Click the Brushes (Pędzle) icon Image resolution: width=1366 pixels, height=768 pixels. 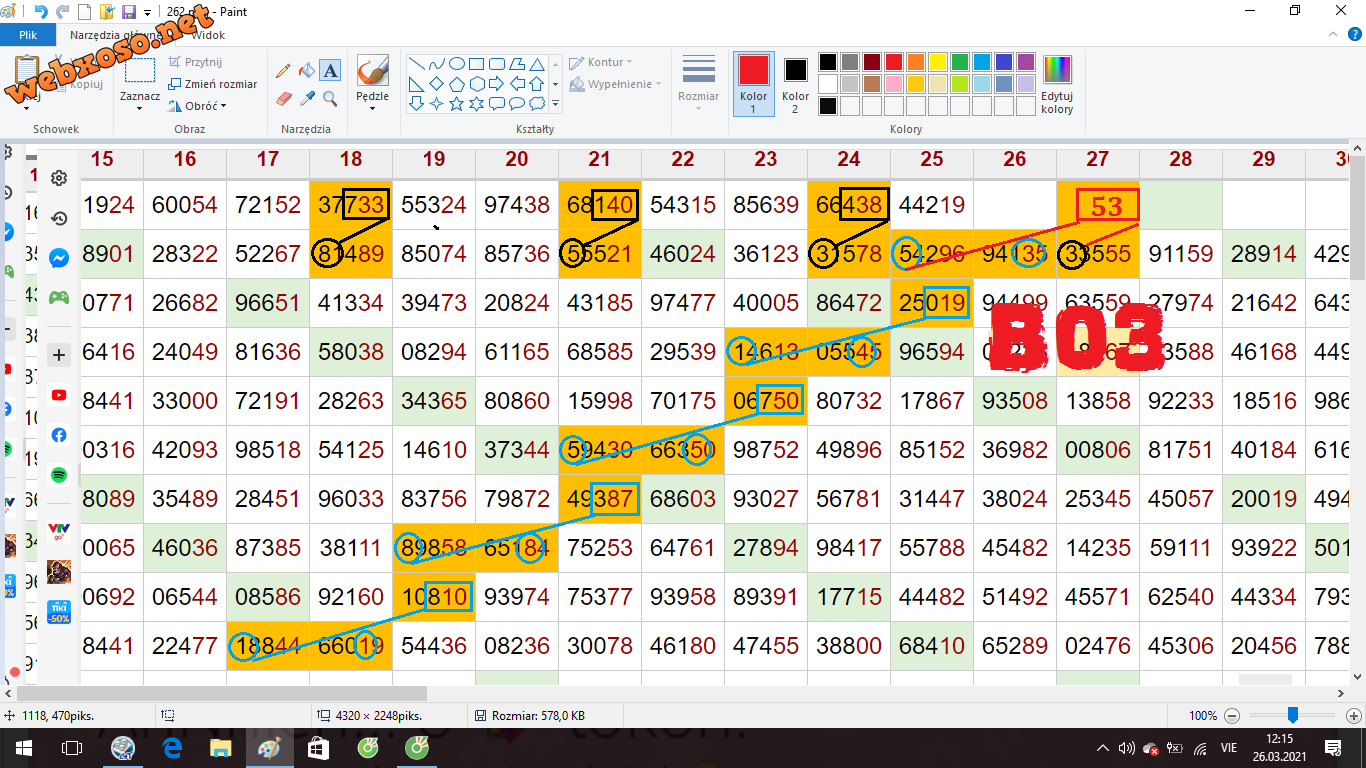point(372,71)
